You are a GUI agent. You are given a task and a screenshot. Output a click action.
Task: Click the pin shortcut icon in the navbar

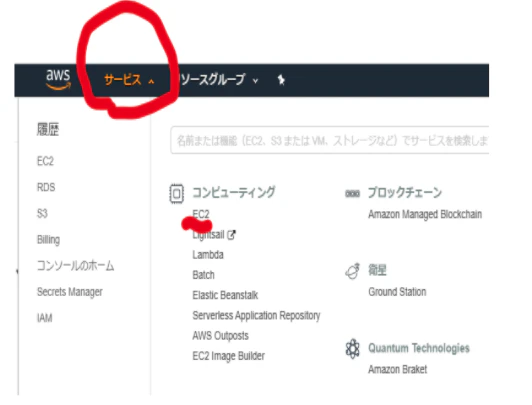(x=281, y=80)
